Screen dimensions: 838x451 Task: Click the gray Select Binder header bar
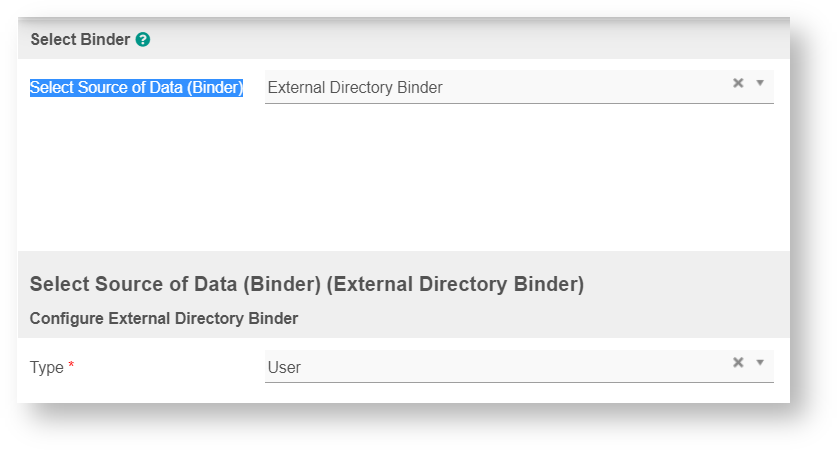click(450, 40)
